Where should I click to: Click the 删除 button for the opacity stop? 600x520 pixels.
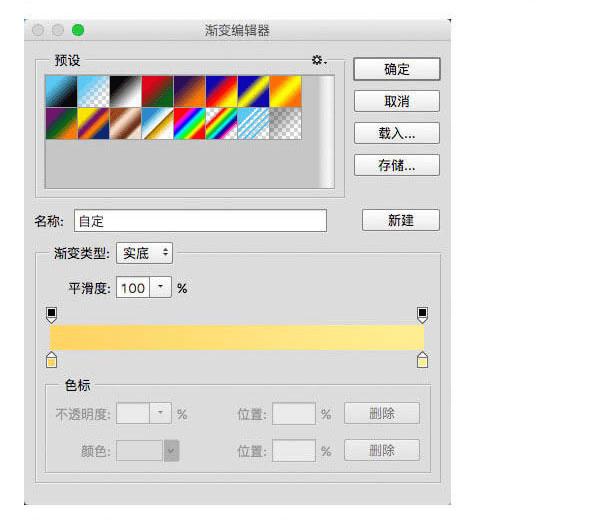[382, 413]
